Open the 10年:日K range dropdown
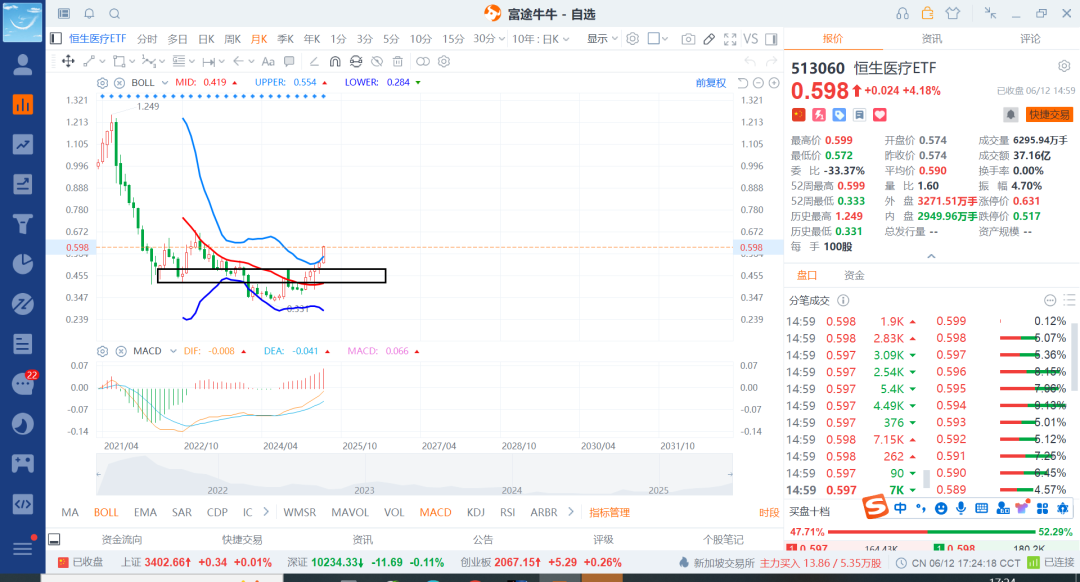The image size is (1080, 582). pos(541,39)
